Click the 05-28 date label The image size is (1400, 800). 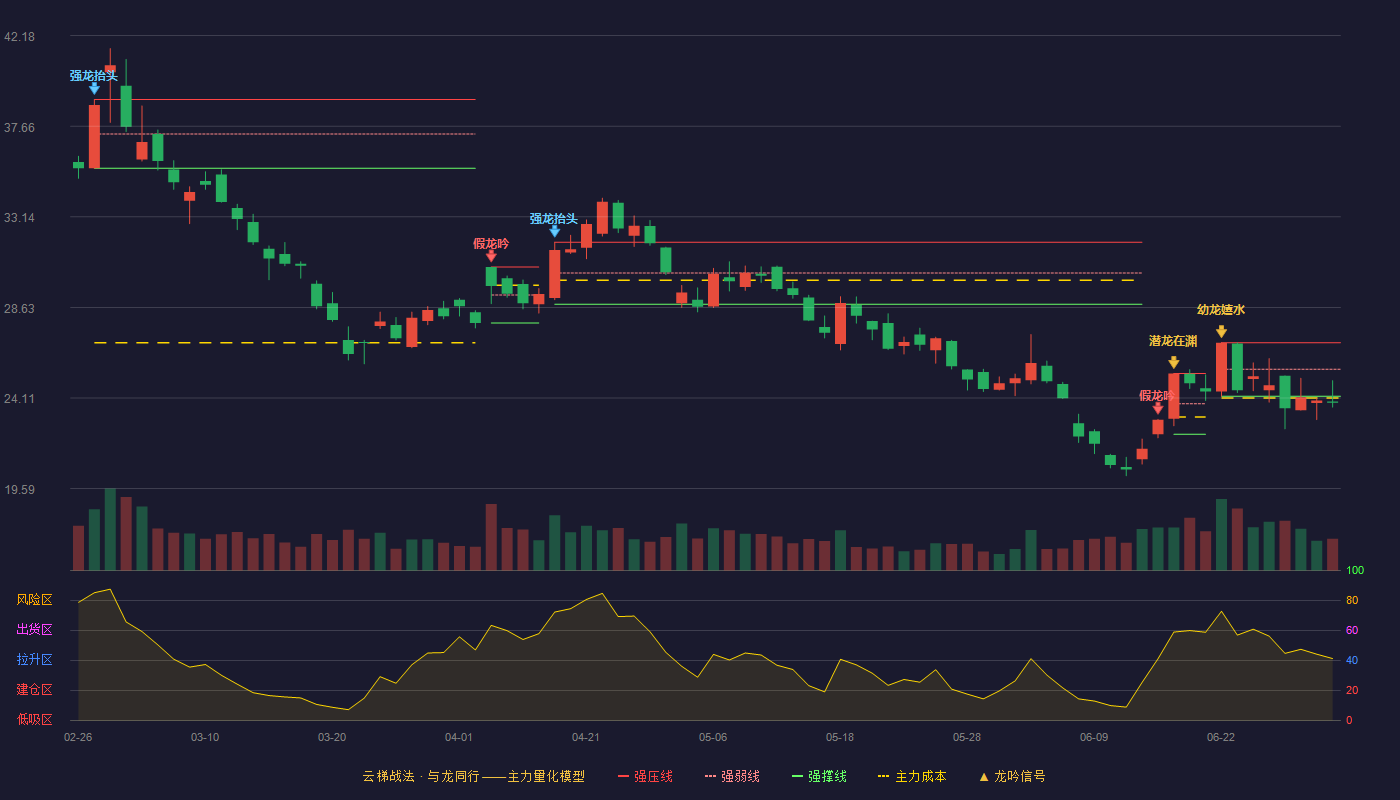pyautogui.click(x=967, y=737)
